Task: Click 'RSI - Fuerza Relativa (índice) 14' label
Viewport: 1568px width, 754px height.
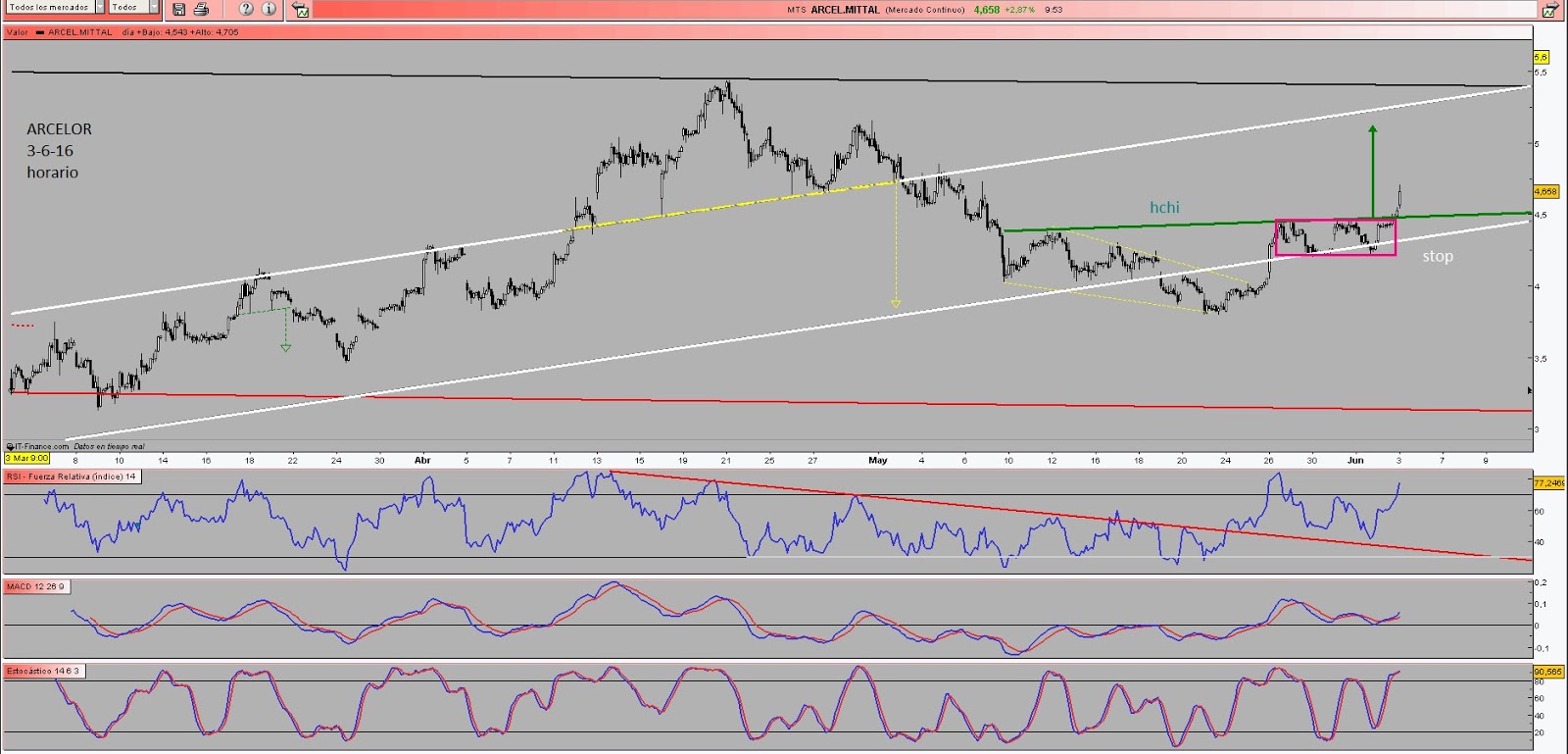Action: point(72,477)
